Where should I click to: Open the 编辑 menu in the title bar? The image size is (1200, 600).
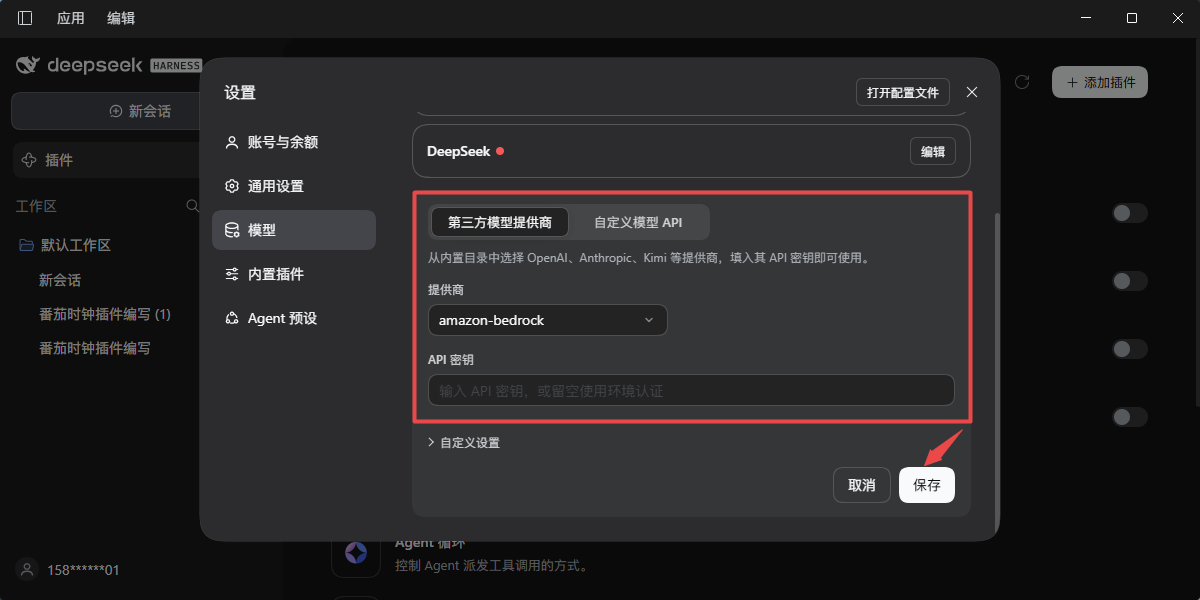(121, 18)
